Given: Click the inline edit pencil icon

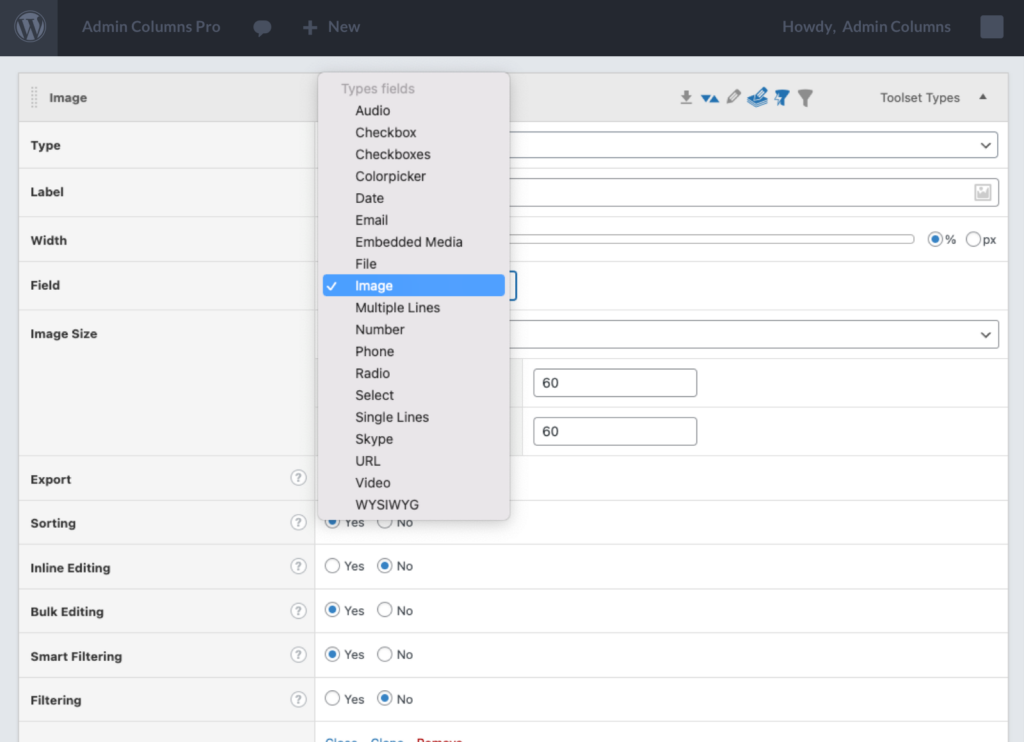Looking at the screenshot, I should click(733, 97).
